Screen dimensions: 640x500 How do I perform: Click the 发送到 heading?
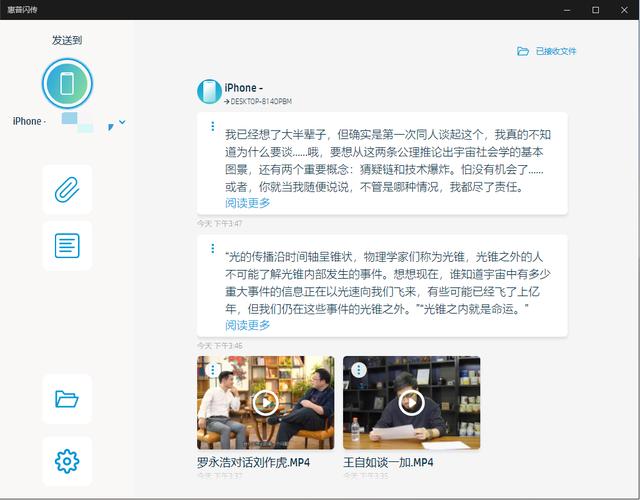pos(67,40)
